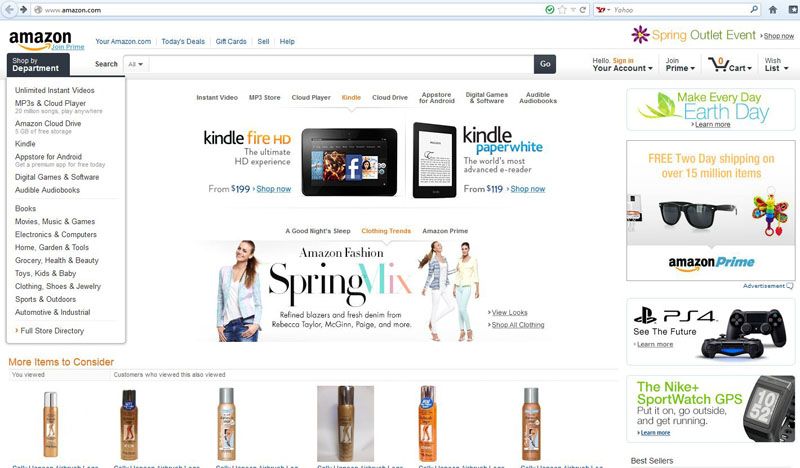The height and width of the screenshot is (468, 800).
Task: Click the bookmark star icon in address bar
Action: pos(562,10)
